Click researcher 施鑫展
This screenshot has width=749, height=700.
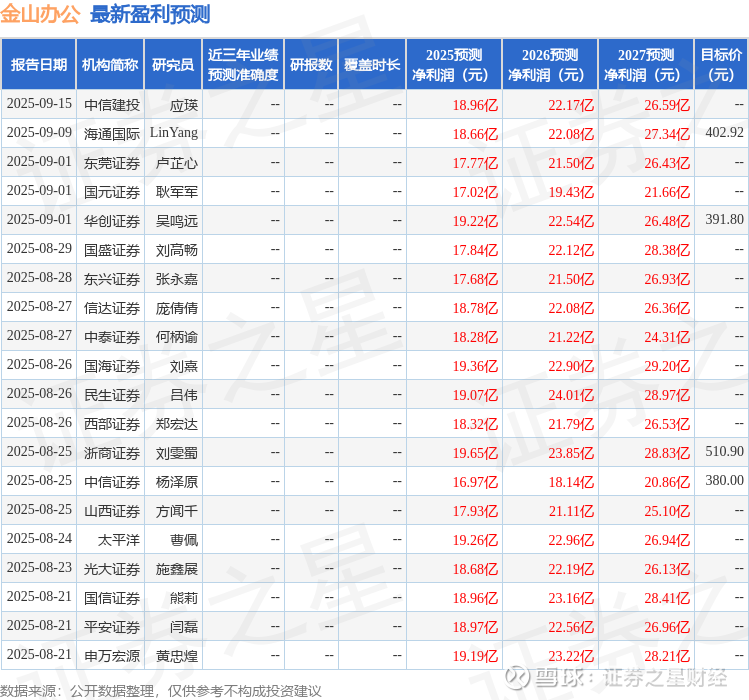(x=177, y=569)
